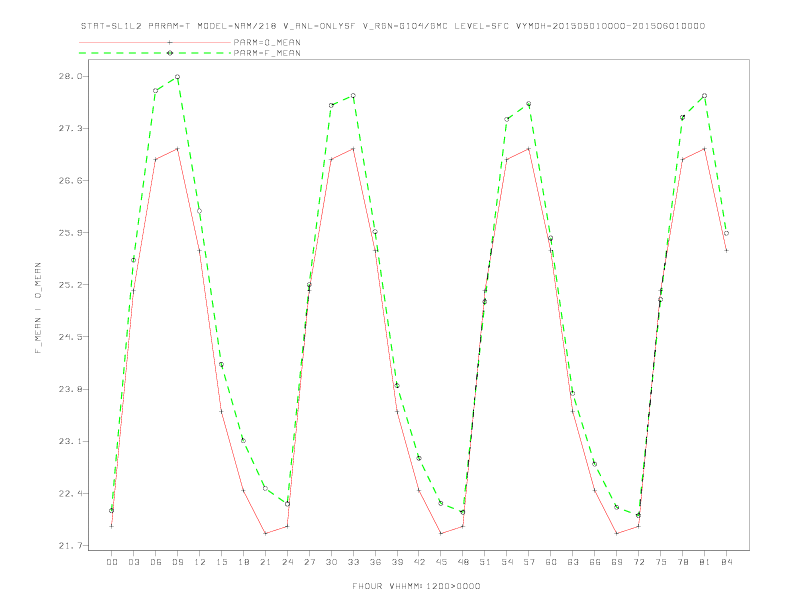The height and width of the screenshot is (612, 792).
Task: Click O_MEAN plus marker at hour 09
Action: pos(177,149)
